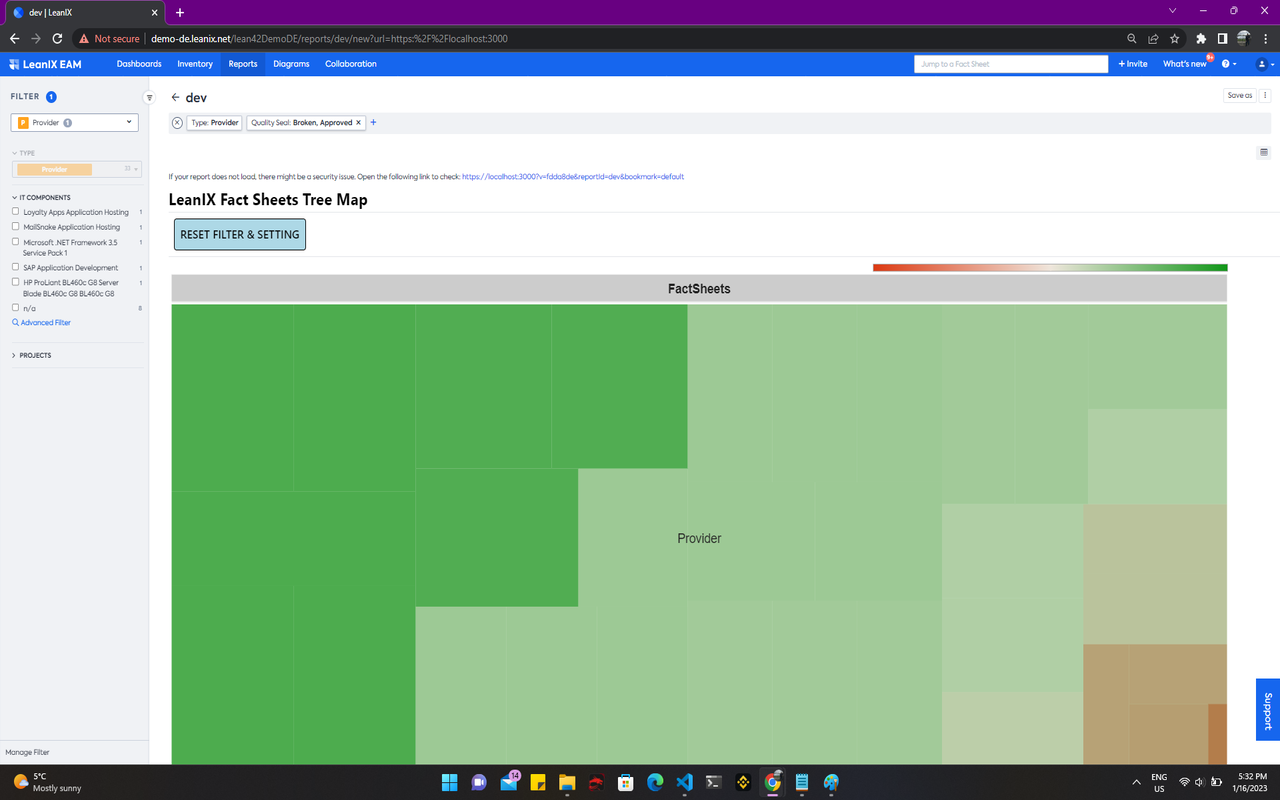1280x800 pixels.
Task: Open the report settings panel icon
Action: (1264, 152)
